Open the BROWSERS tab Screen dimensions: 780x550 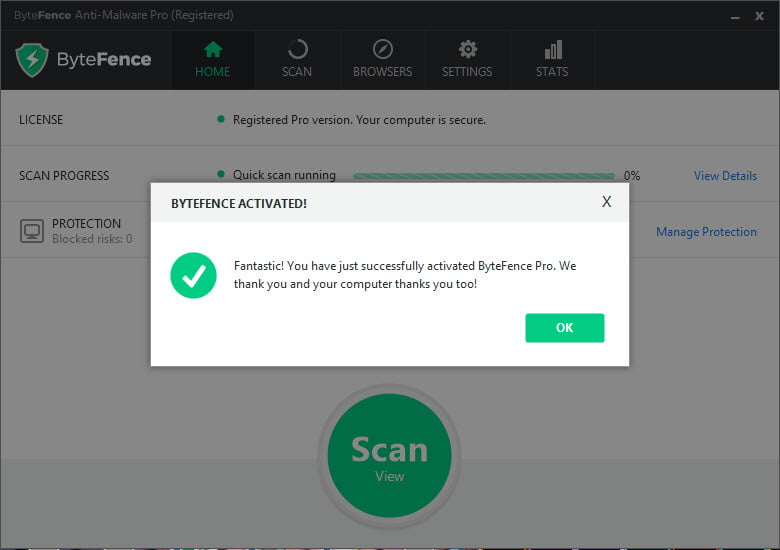[383, 60]
